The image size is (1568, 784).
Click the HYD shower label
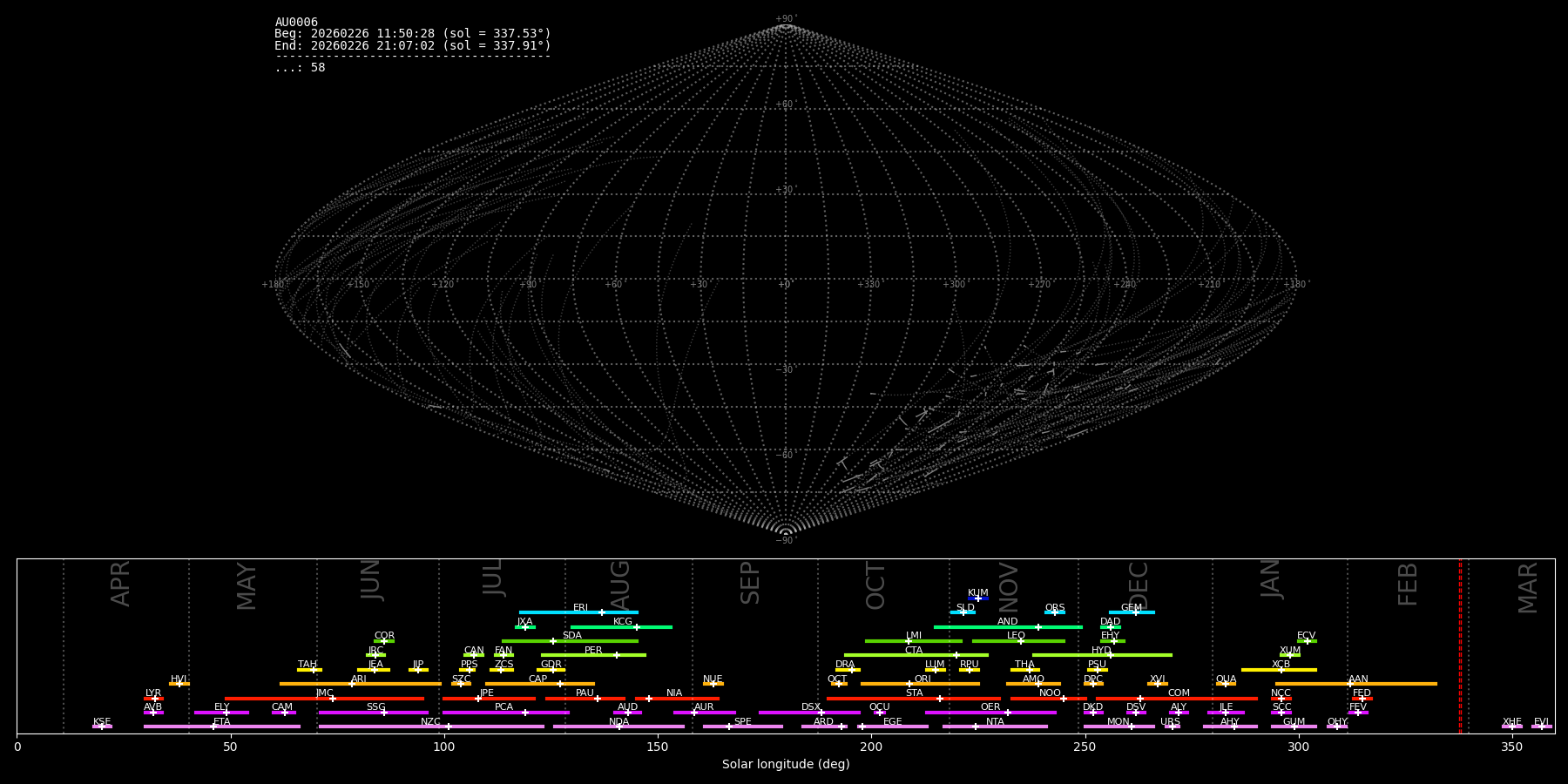pyautogui.click(x=1102, y=651)
